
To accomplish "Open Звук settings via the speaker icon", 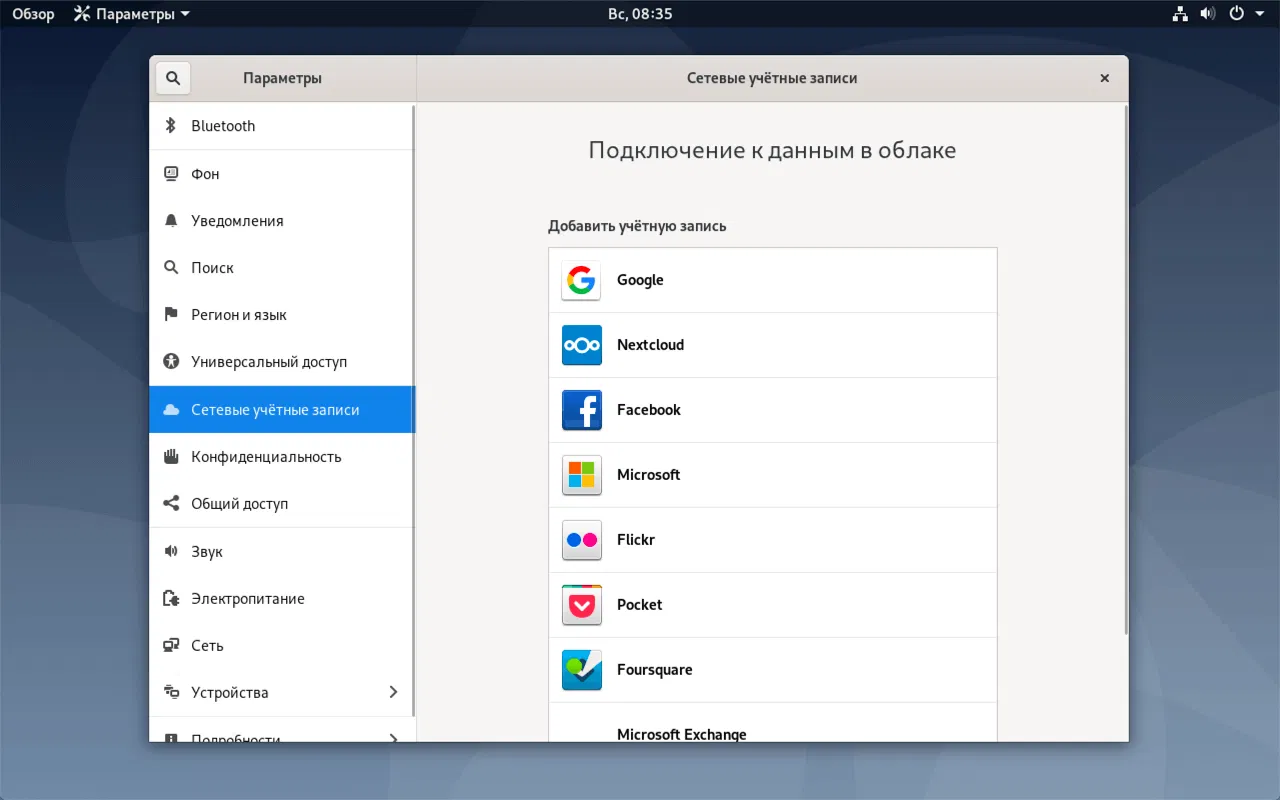I will pos(171,551).
